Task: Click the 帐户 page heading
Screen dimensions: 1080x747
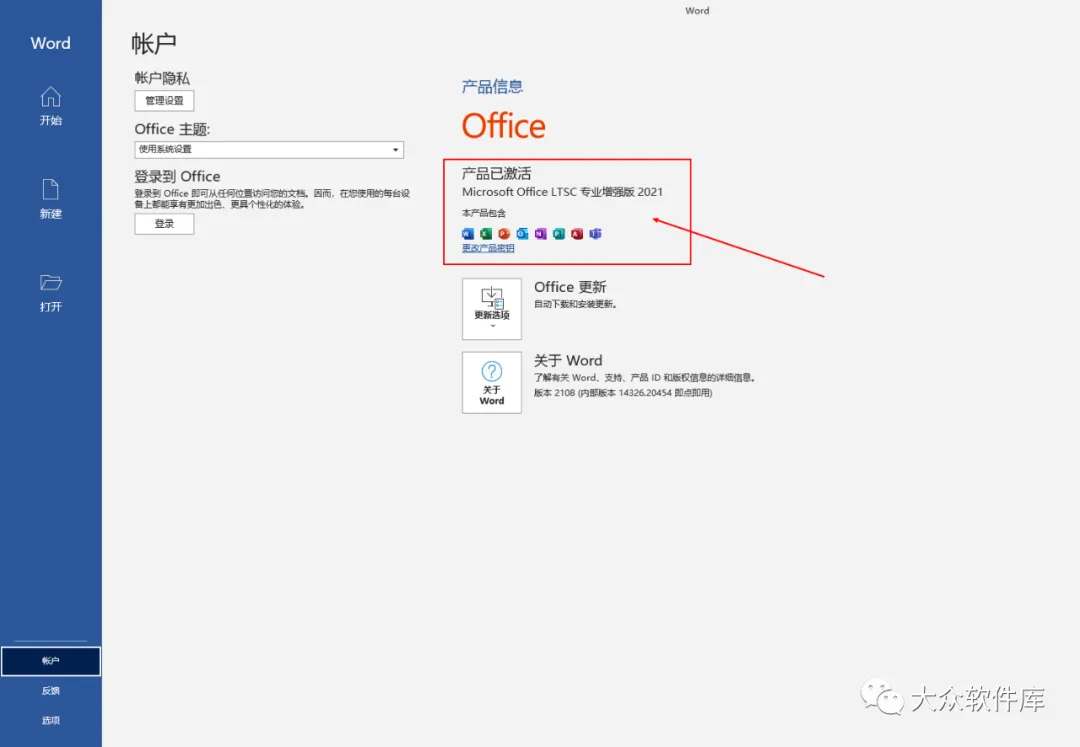Action: click(154, 43)
